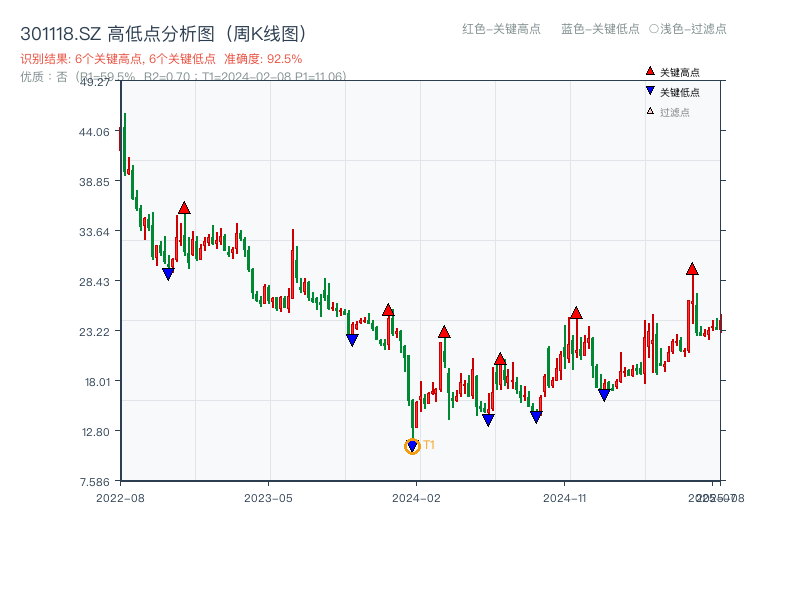Image resolution: width=800 pixels, height=600 pixels.
Task: Select the blue 关键低点 legend triangle icon
Action: 650,90
